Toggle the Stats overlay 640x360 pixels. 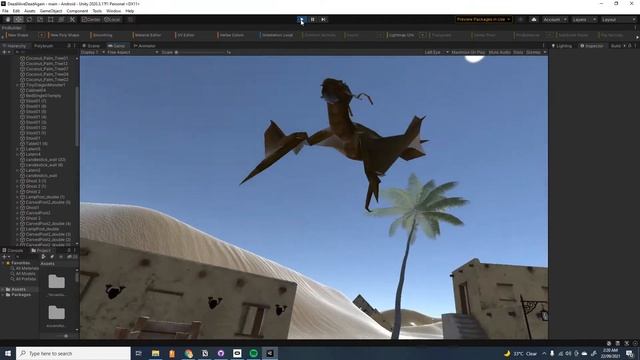click(518, 53)
